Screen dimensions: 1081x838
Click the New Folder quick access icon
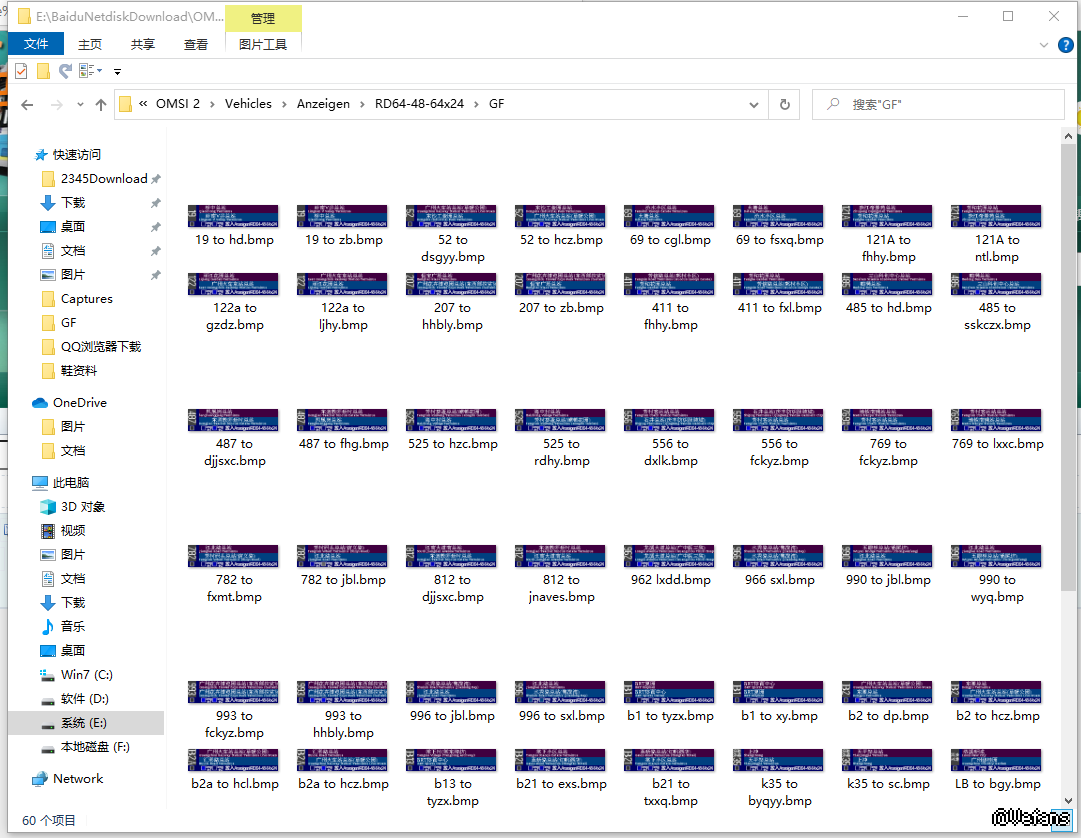click(x=43, y=71)
